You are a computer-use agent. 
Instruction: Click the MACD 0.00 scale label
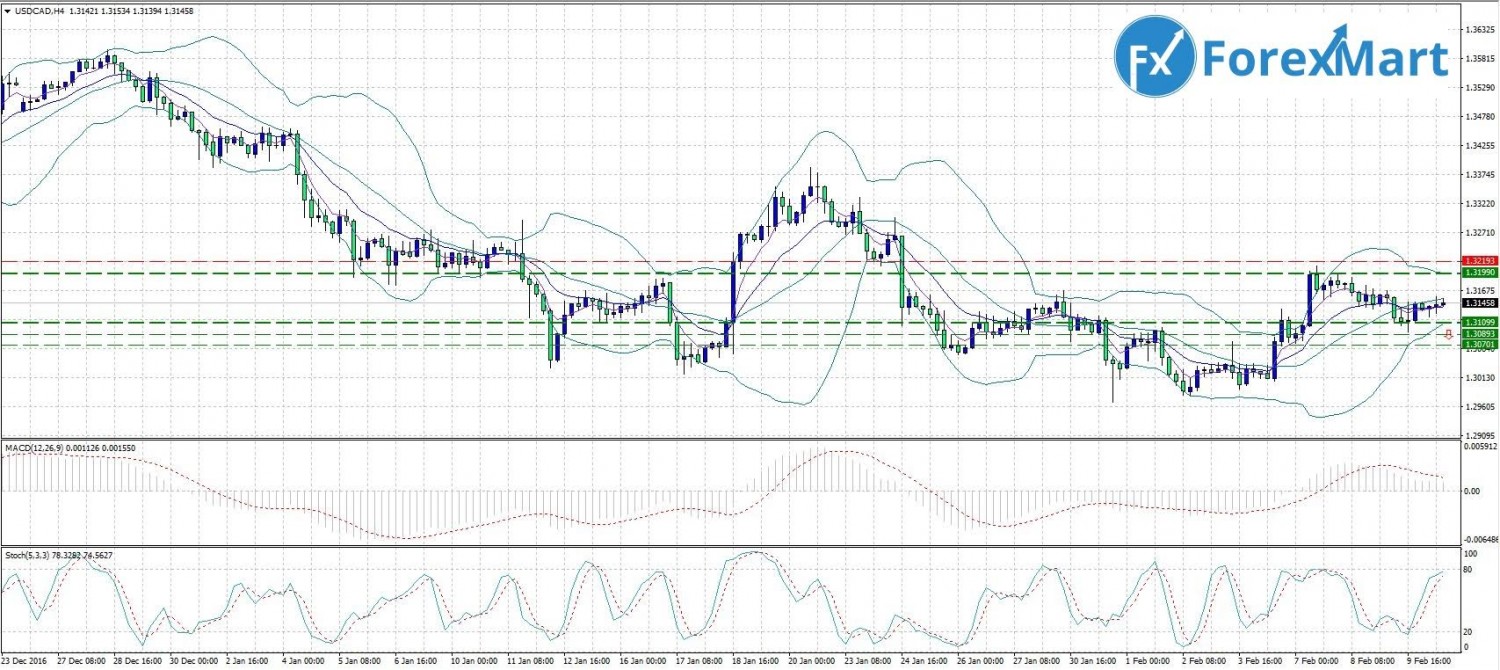click(1472, 491)
